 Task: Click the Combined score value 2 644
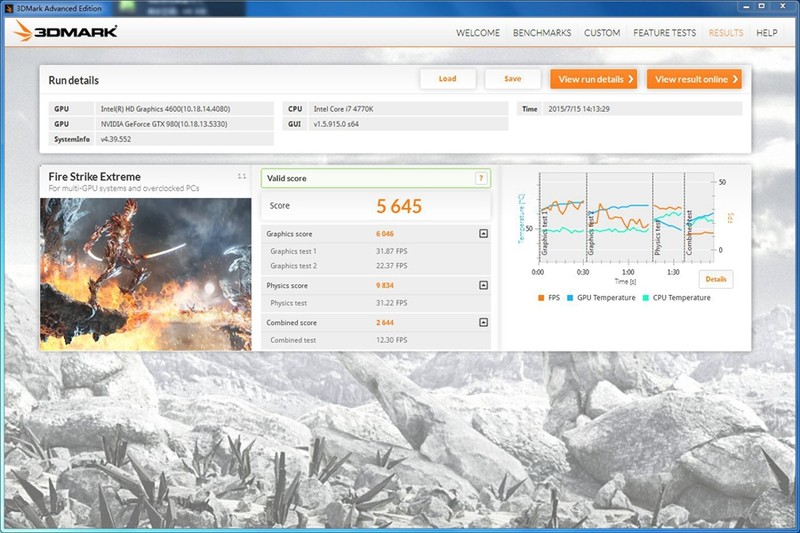pos(385,322)
